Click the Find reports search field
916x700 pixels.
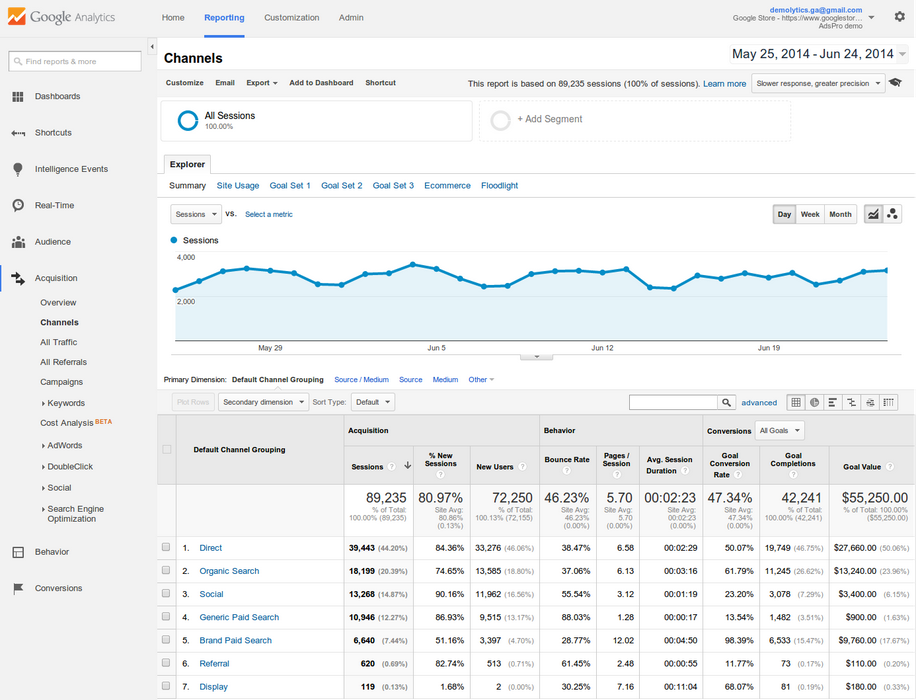(x=75, y=62)
